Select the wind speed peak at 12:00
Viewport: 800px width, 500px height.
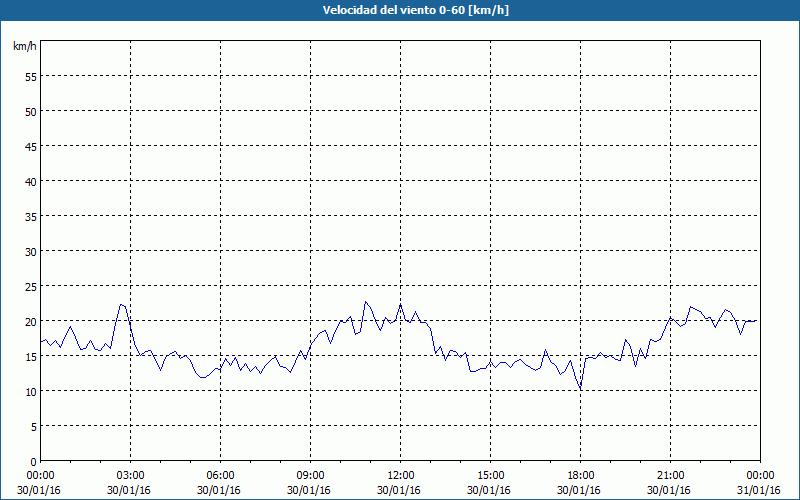pos(401,304)
